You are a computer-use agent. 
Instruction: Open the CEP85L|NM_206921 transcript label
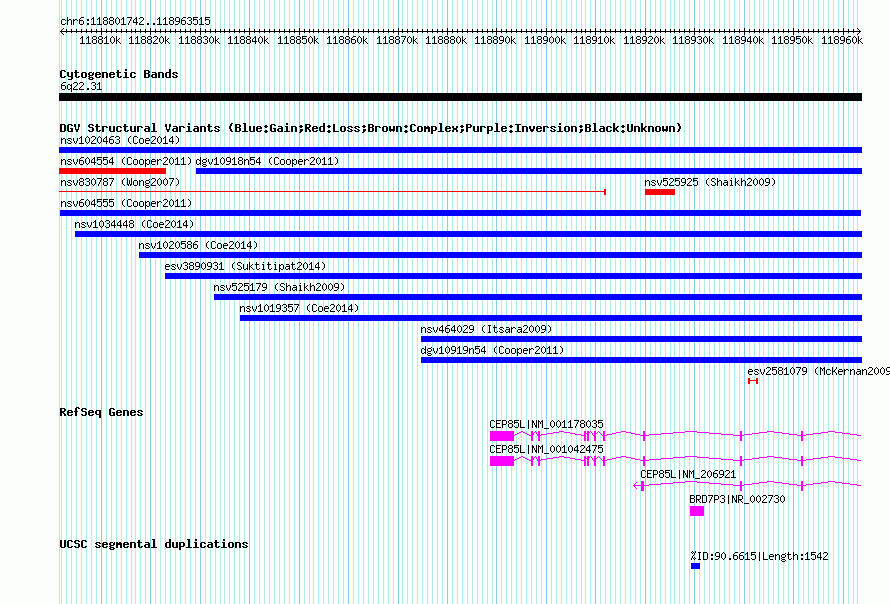pyautogui.click(x=688, y=474)
